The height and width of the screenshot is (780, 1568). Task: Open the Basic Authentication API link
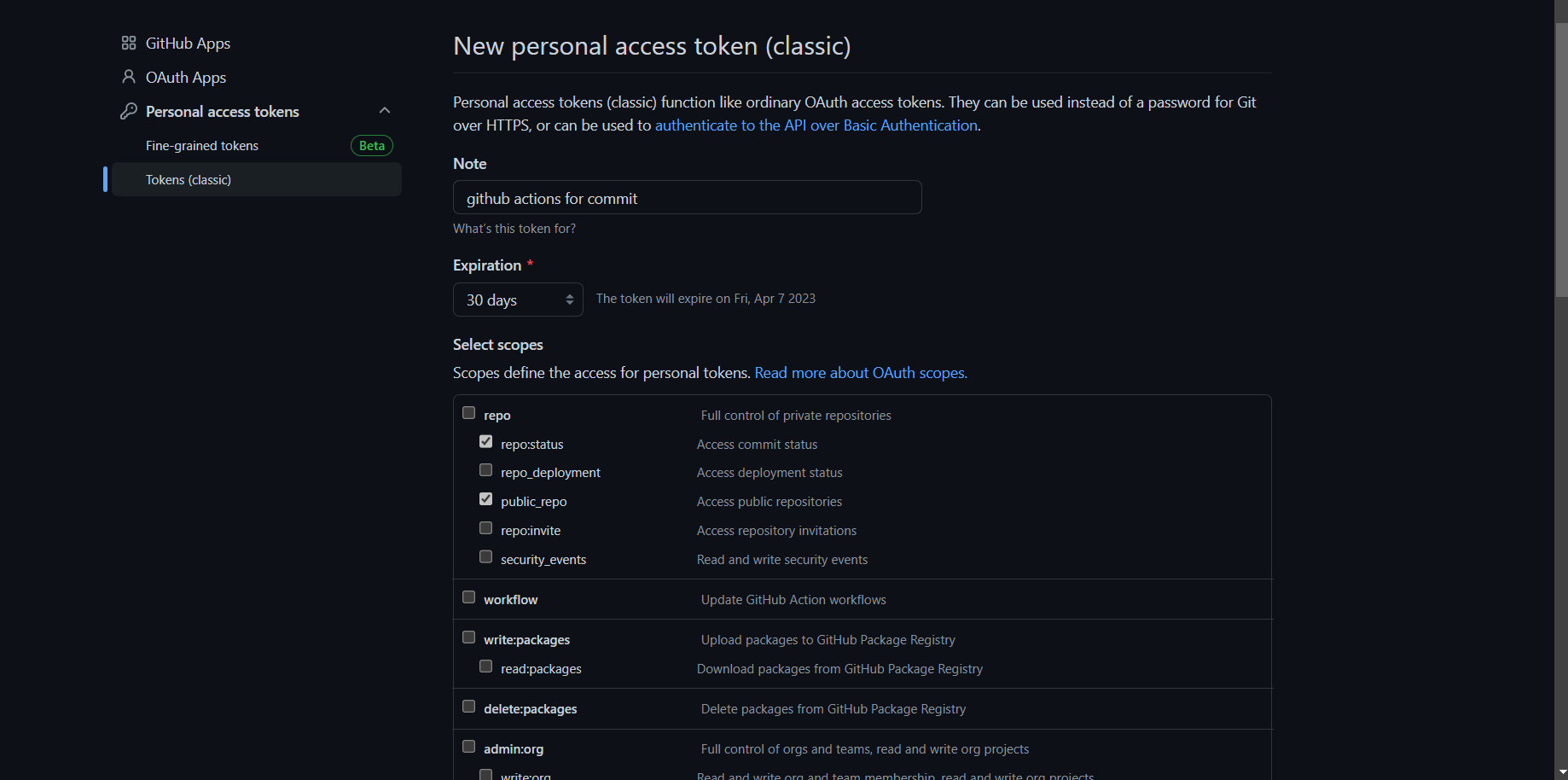tap(816, 125)
